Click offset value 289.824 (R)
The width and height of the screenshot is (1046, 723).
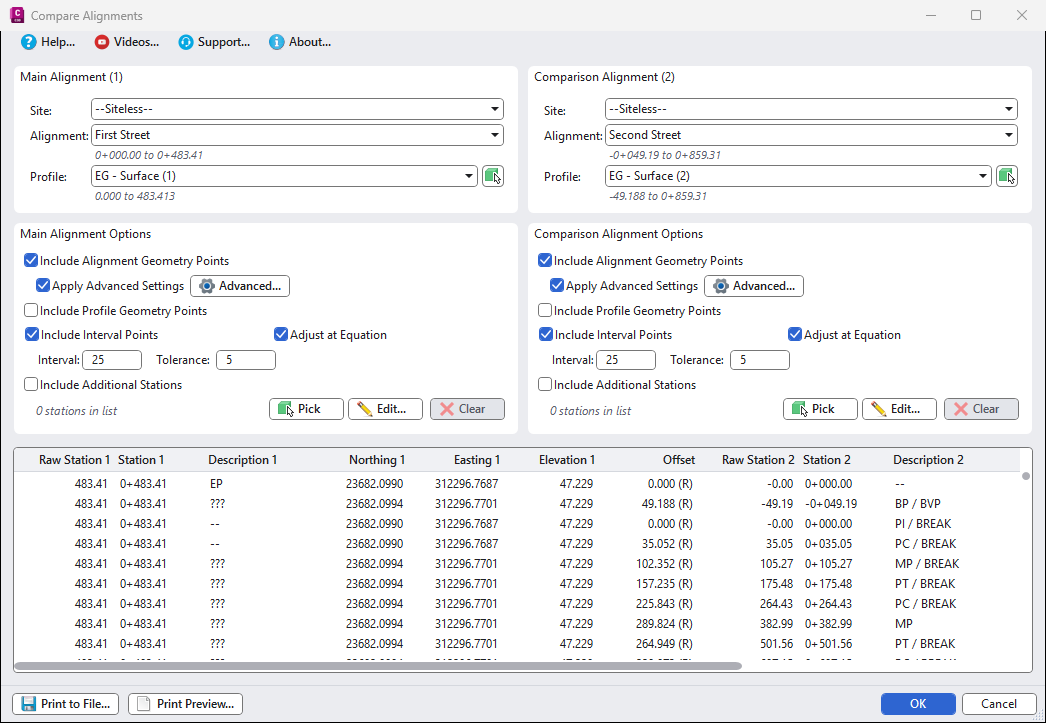664,624
